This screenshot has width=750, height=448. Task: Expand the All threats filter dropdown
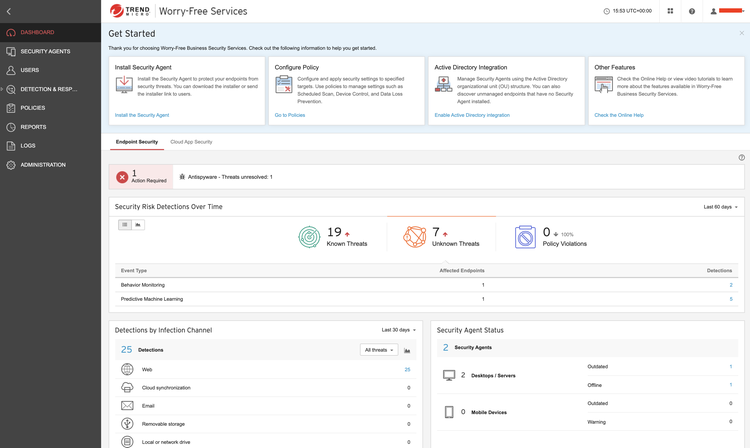tap(379, 350)
